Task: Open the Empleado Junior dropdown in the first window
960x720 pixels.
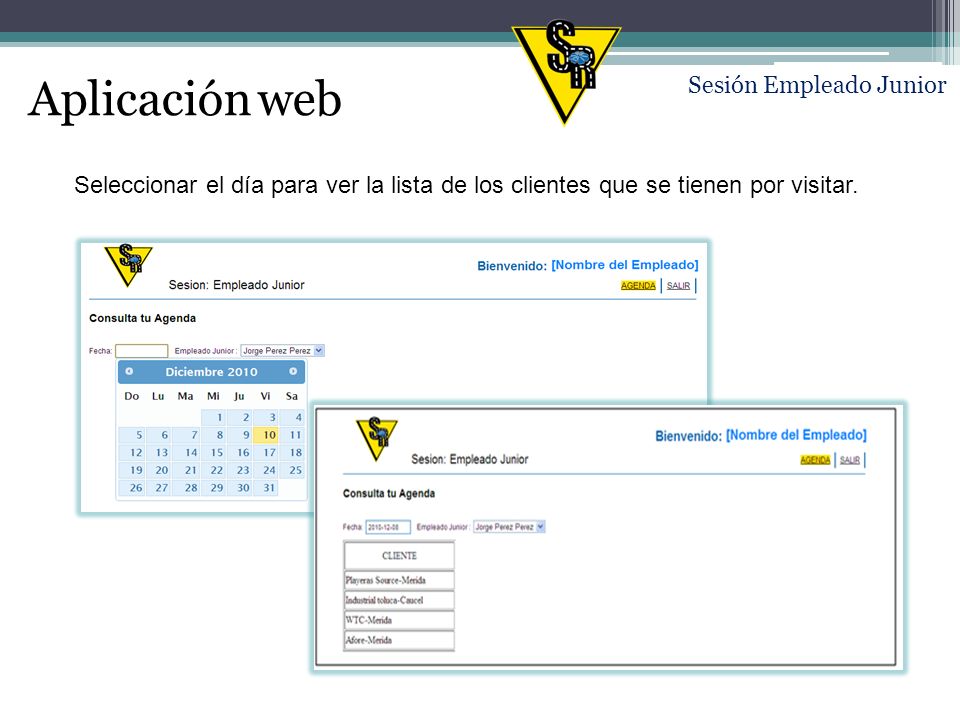Action: coord(282,351)
